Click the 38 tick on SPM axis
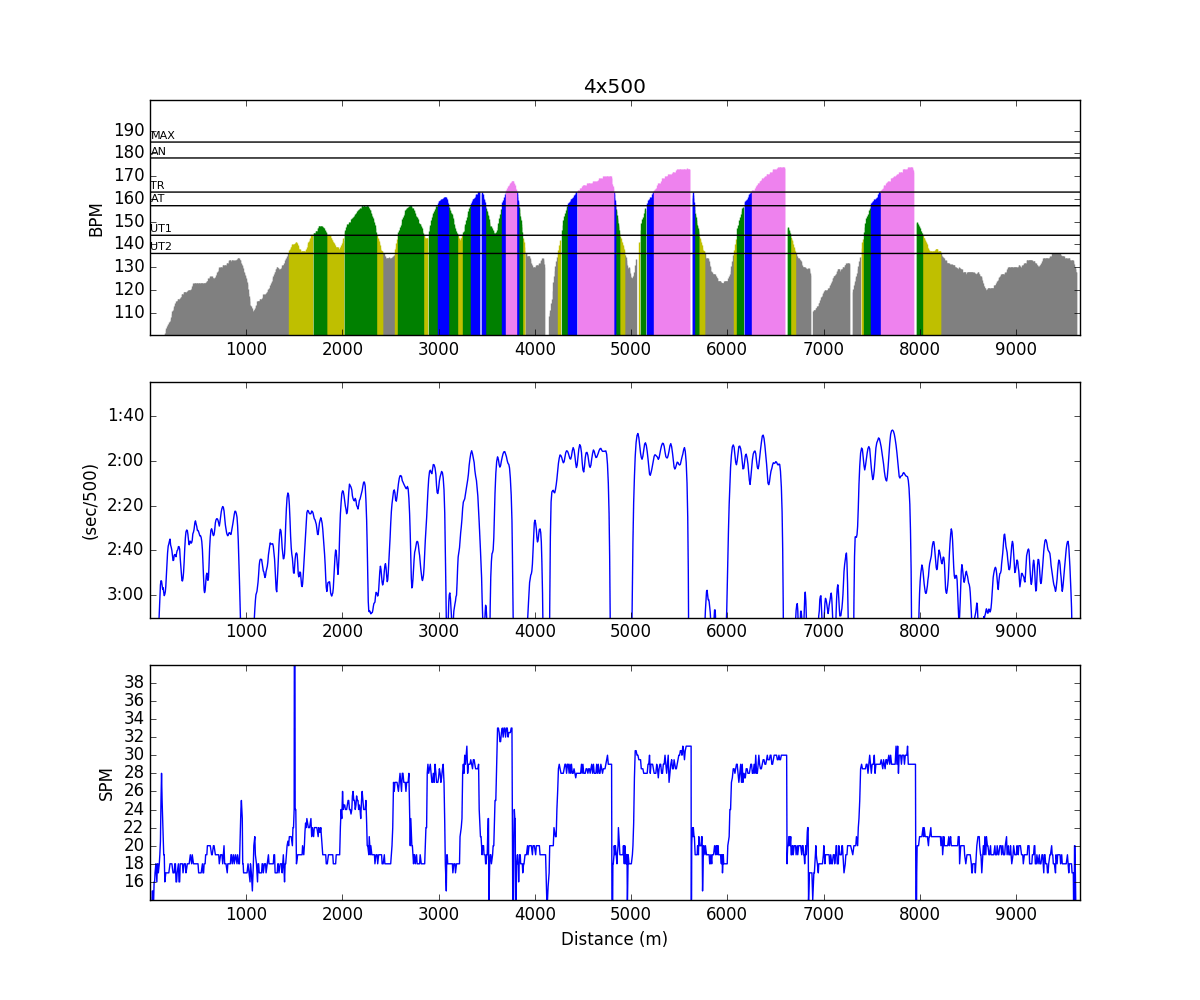Viewport: 1200px width, 1000px height. [133, 683]
